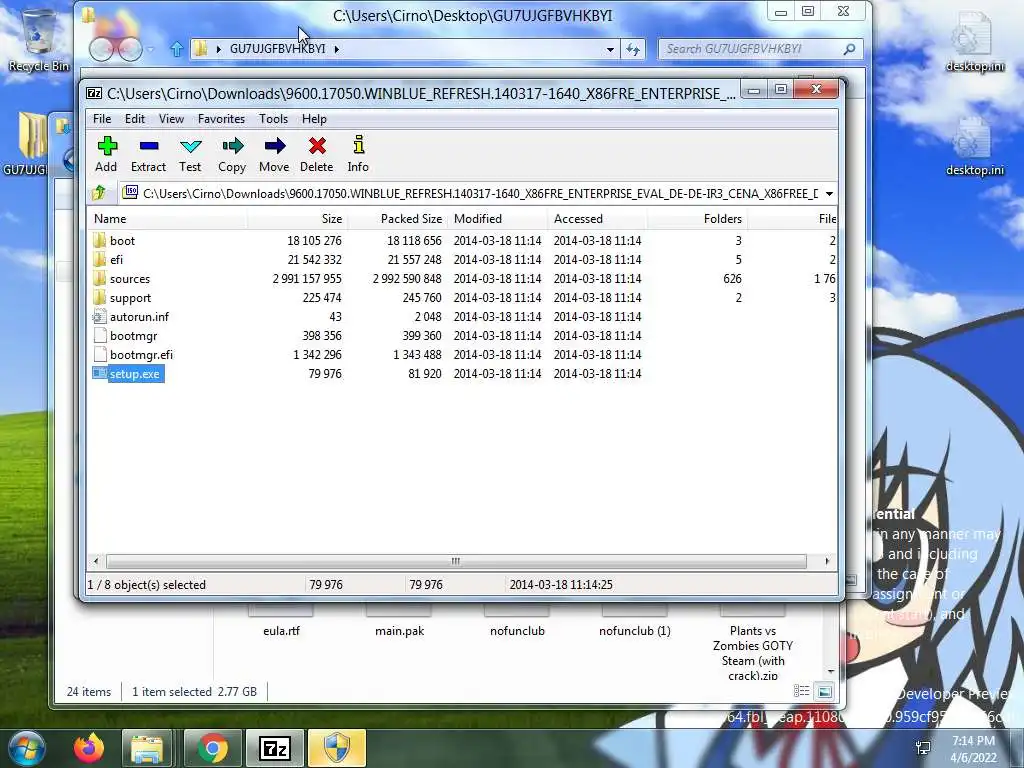Open the View menu
Image resolution: width=1024 pixels, height=768 pixels.
(x=171, y=119)
